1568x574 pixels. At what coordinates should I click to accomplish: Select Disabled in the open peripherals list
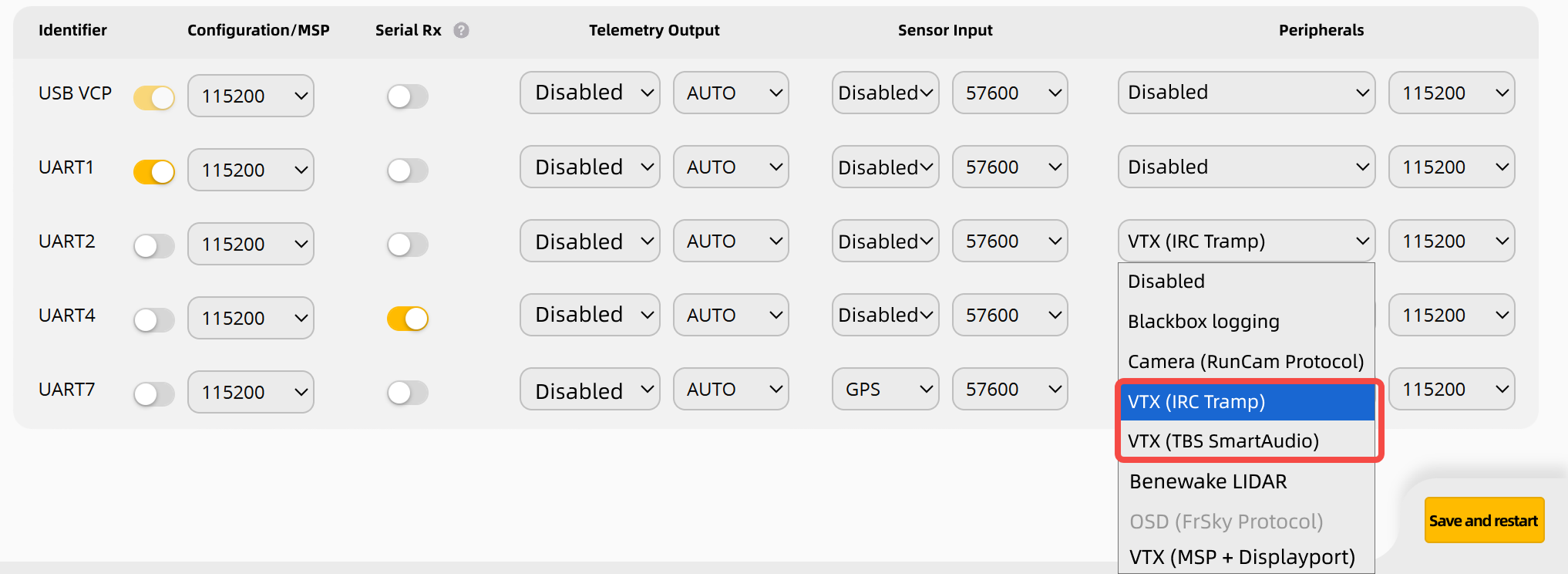pyautogui.click(x=1166, y=282)
